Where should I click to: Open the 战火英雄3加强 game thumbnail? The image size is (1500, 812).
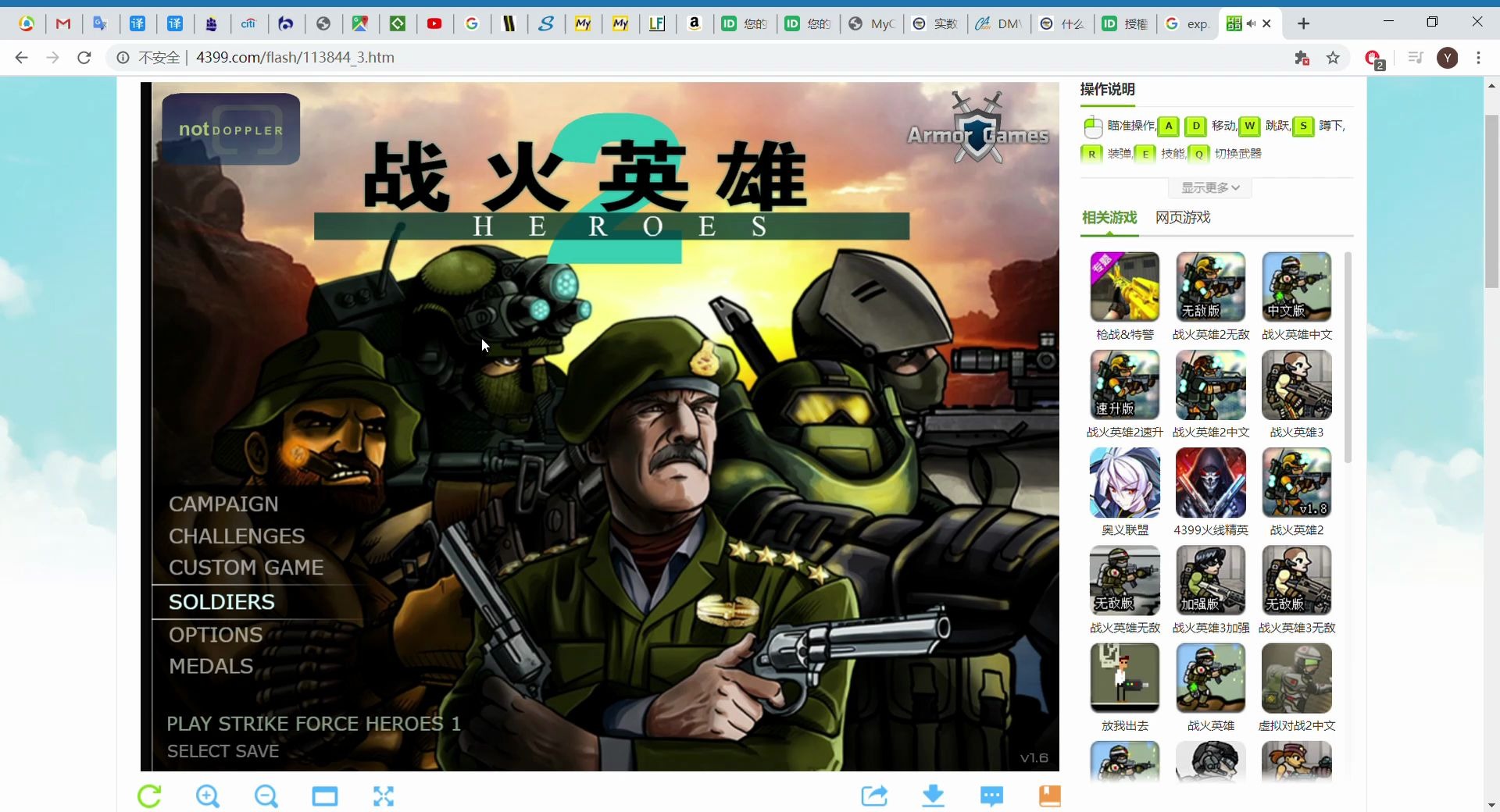coord(1210,580)
